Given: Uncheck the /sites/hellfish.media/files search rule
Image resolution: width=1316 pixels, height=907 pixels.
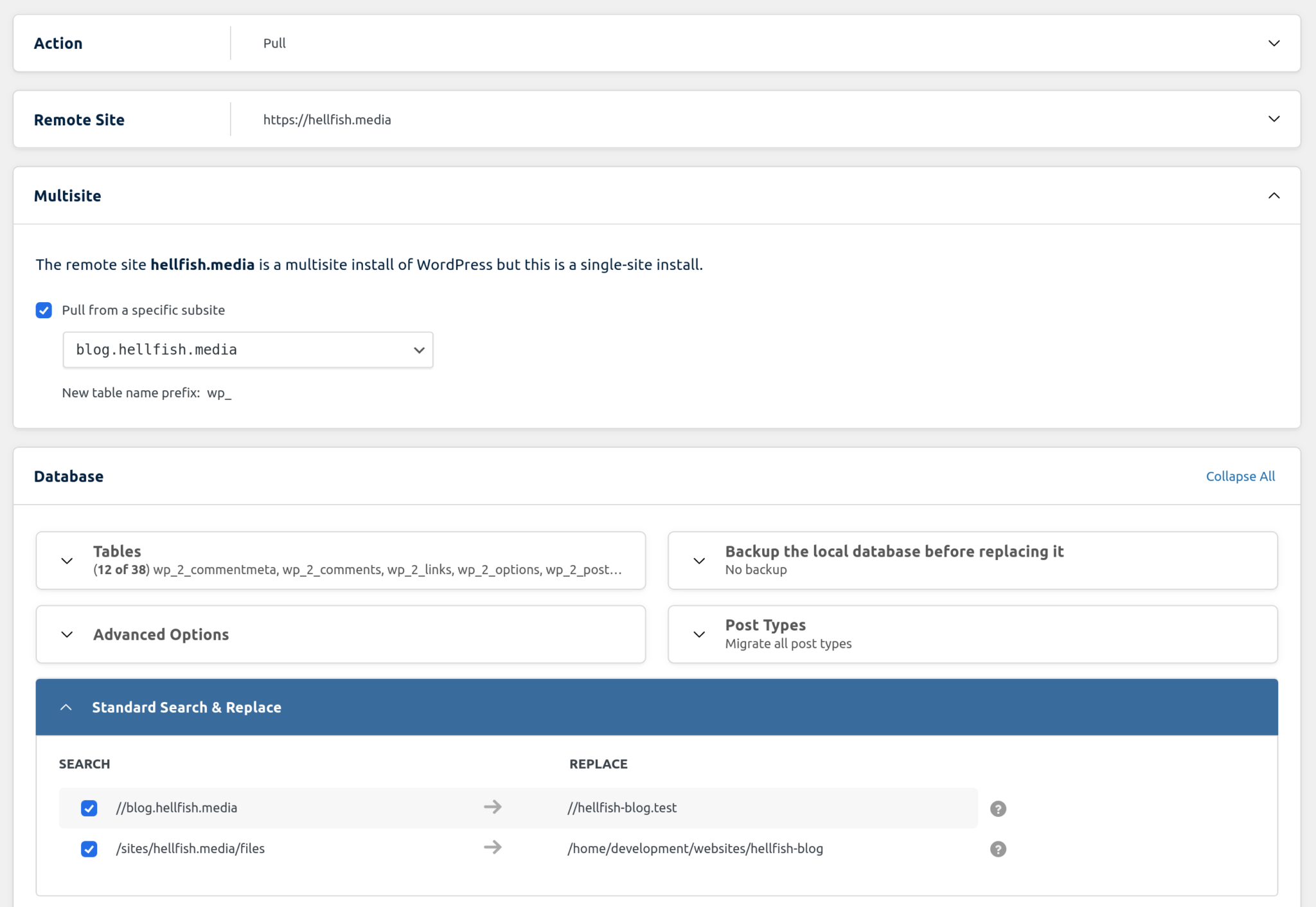Looking at the screenshot, I should pyautogui.click(x=89, y=849).
